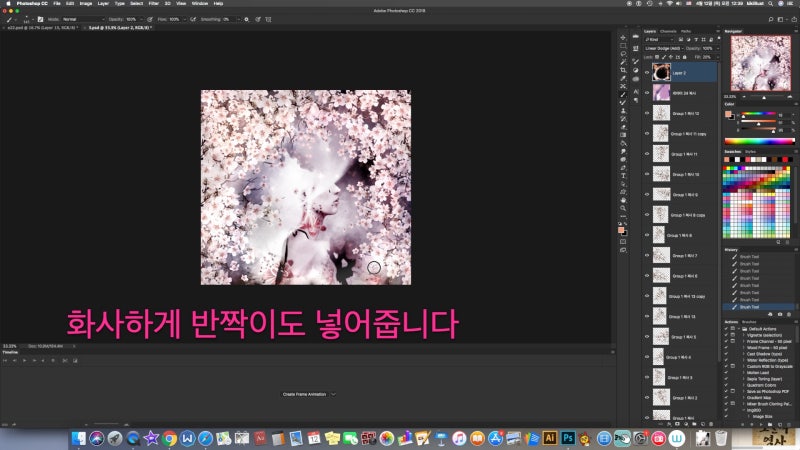Hide the Group 1 복사 11 copy layer
This screenshot has height=450, width=800.
pos(647,134)
